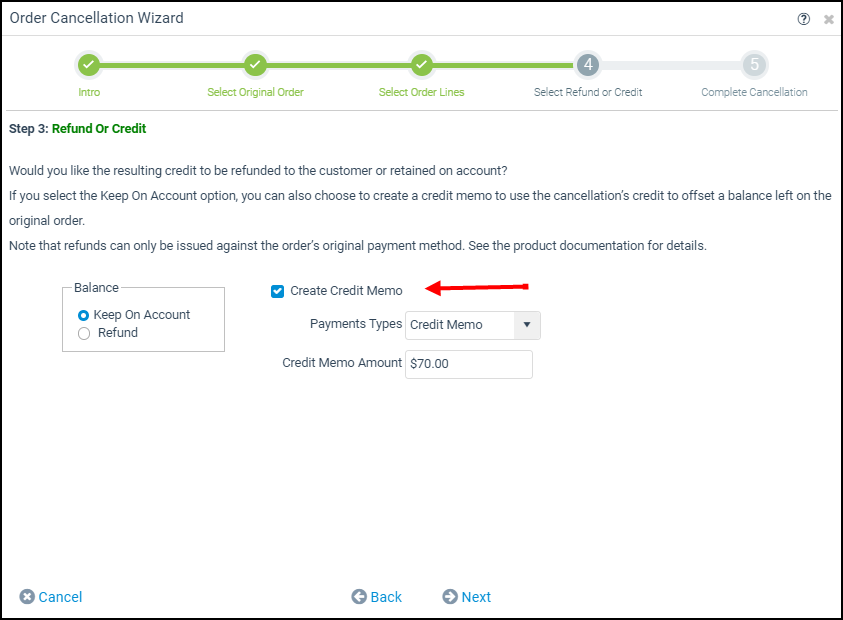The height and width of the screenshot is (620, 843).
Task: Click the Back arrow icon
Action: tap(359, 597)
